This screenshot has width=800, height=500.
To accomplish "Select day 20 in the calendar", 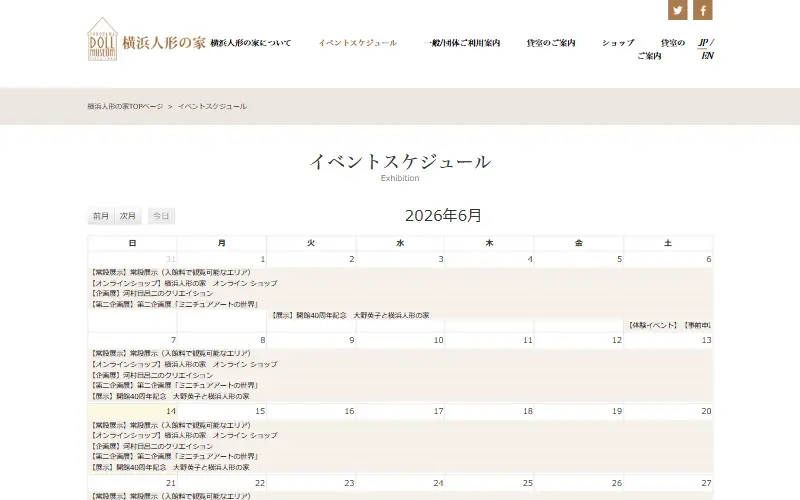I will click(706, 411).
